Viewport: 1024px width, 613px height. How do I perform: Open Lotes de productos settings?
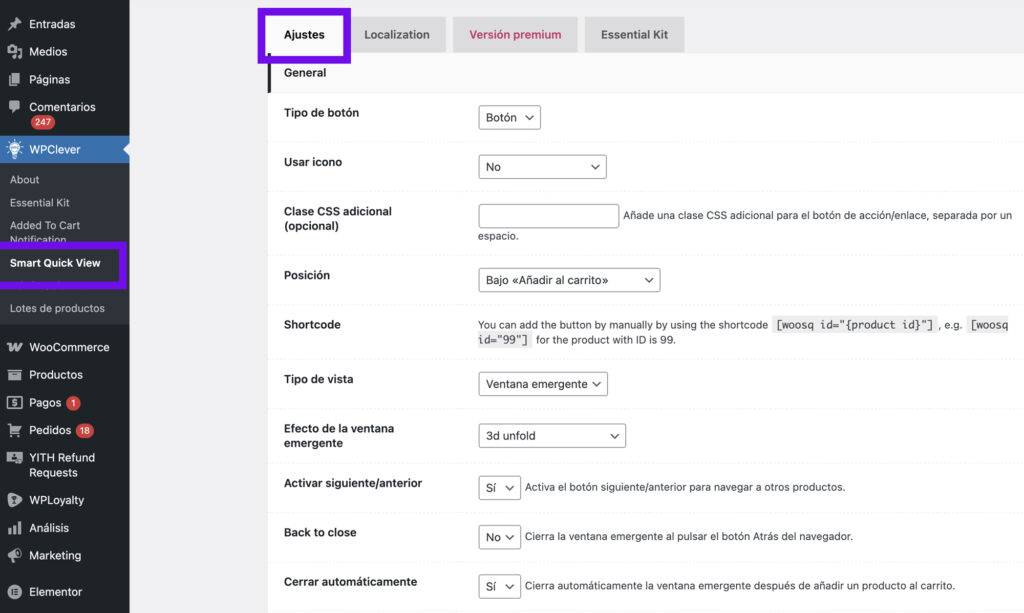tap(55, 309)
